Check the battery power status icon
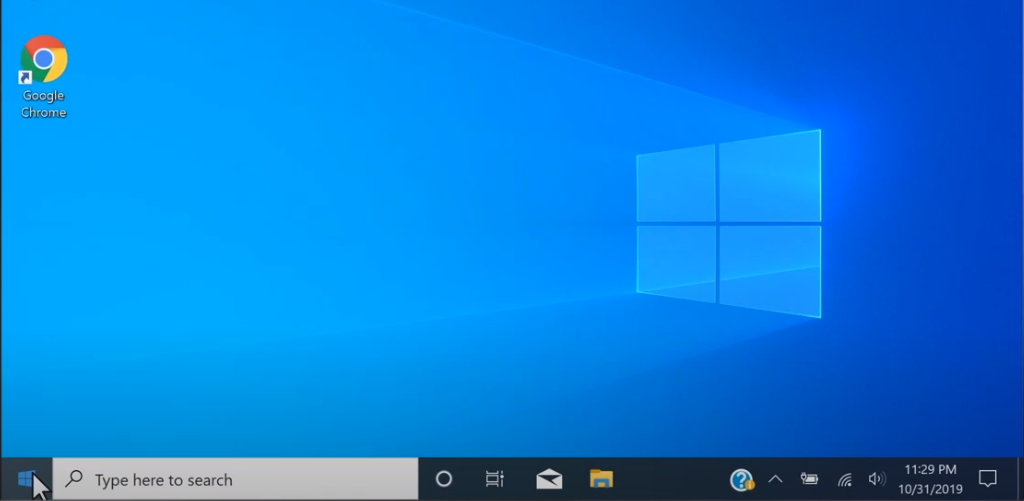 809,479
